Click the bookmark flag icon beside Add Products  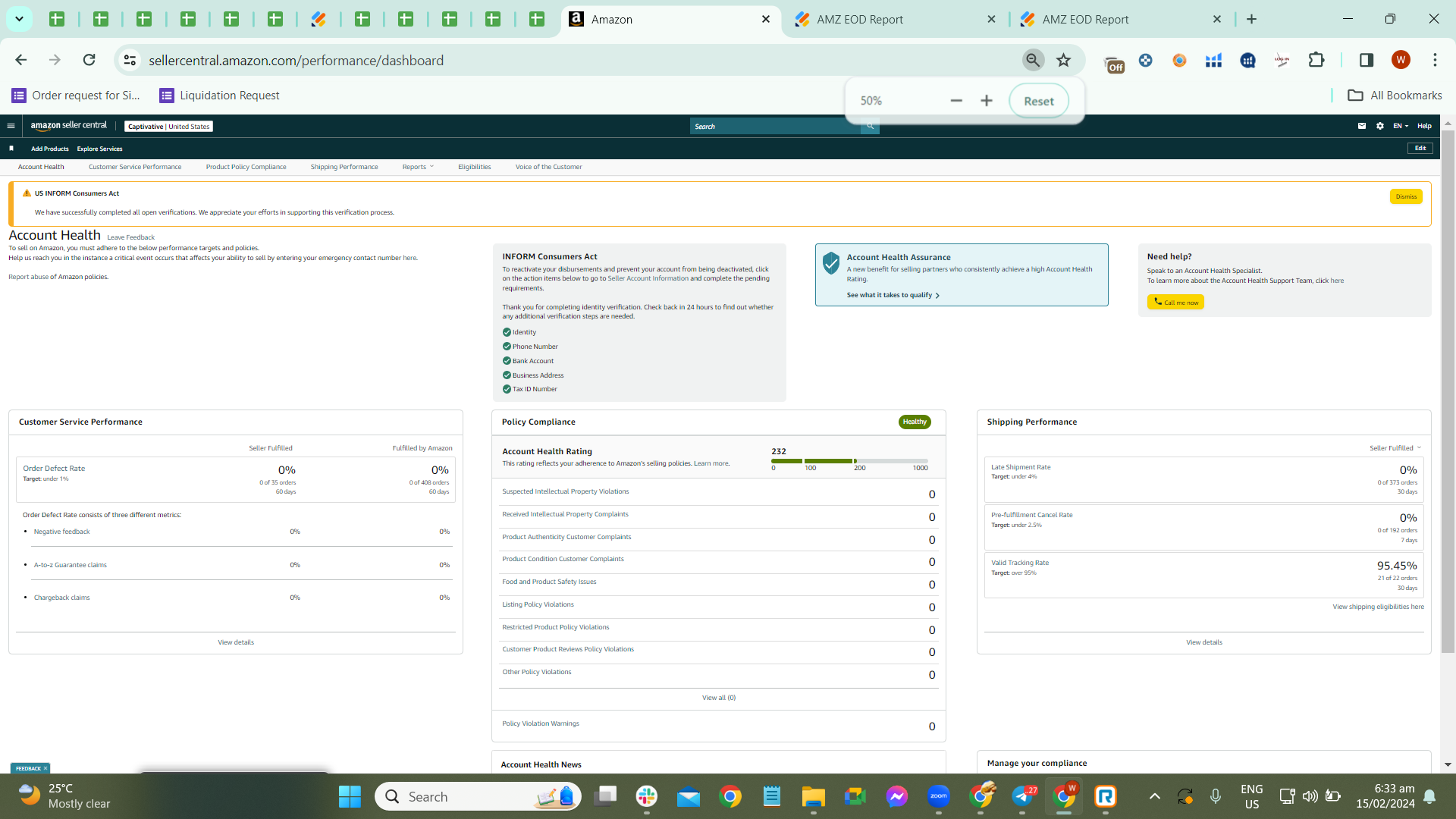(x=11, y=149)
